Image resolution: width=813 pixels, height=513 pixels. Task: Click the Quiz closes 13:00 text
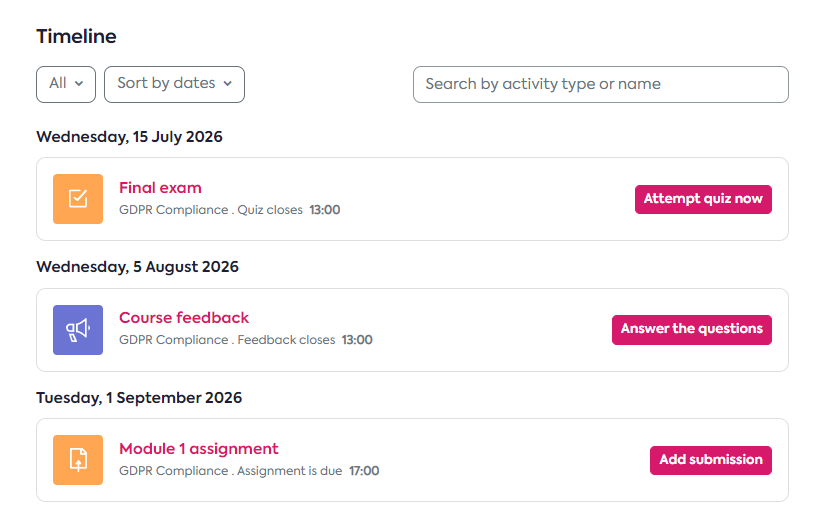289,211
